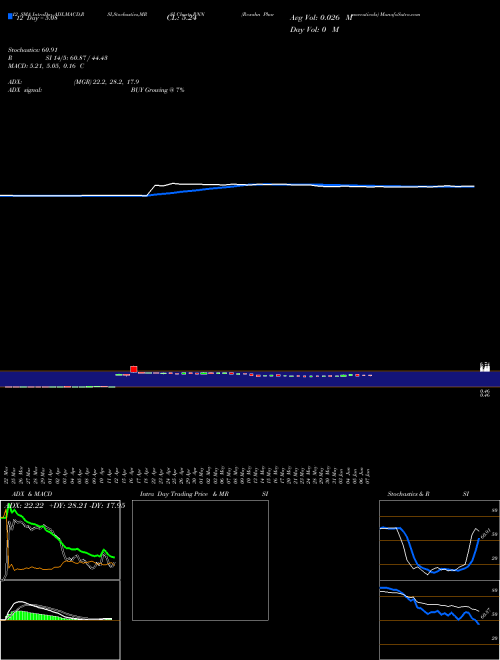Click the 'MACD: 5.21, 5.05, 0.16 C' line
The image size is (500, 660).
pyautogui.click(x=46, y=66)
